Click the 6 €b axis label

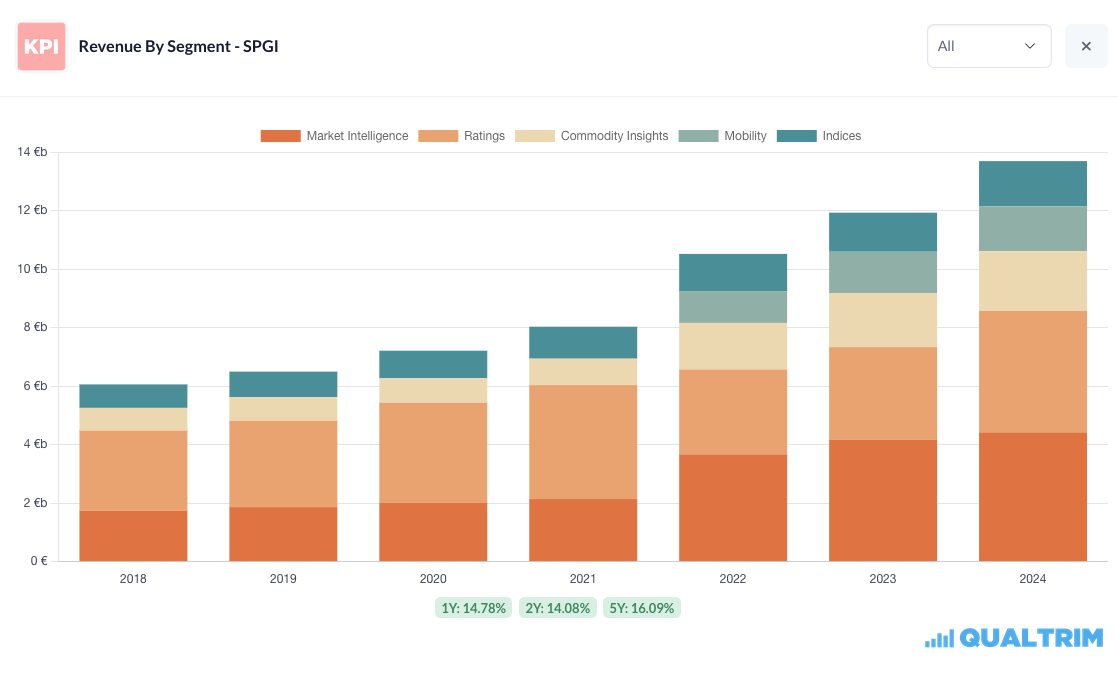tap(35, 386)
